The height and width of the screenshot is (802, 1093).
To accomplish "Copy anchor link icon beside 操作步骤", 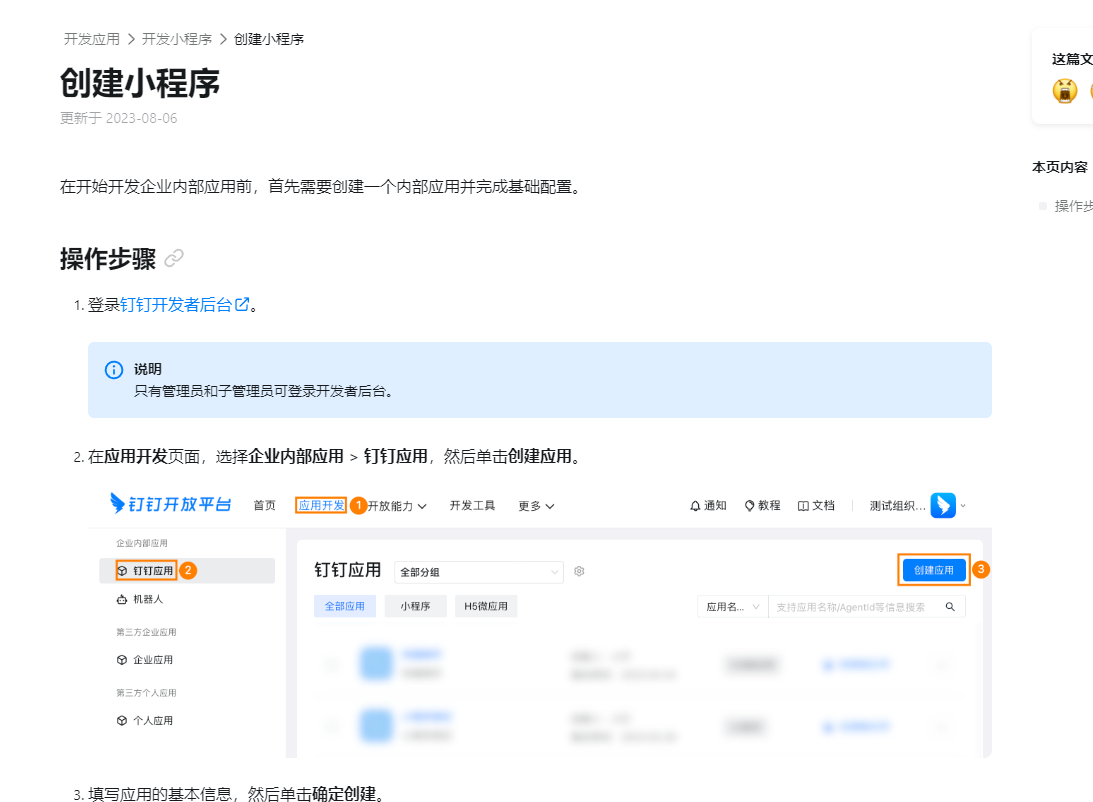I will point(174,259).
